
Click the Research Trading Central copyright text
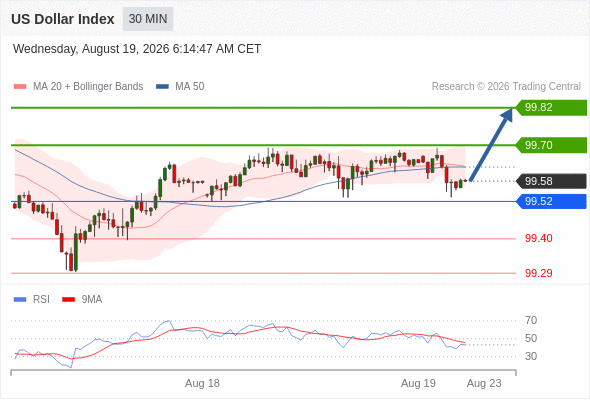pos(506,87)
